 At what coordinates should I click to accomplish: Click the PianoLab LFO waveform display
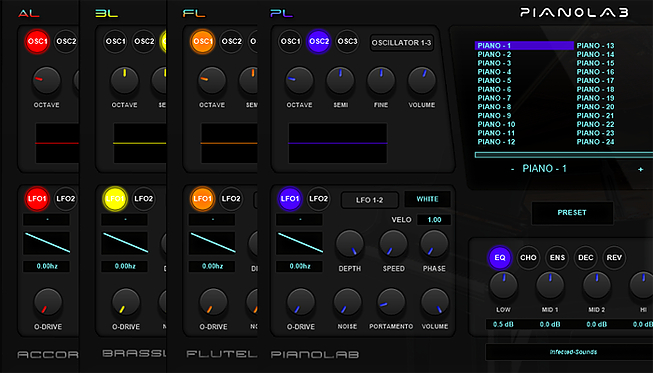(x=300, y=243)
